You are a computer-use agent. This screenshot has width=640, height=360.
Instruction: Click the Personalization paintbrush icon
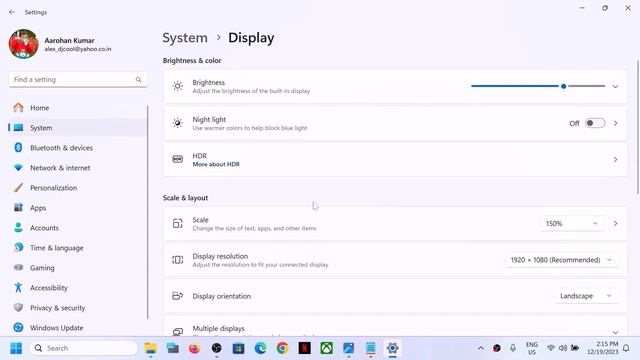coord(18,187)
